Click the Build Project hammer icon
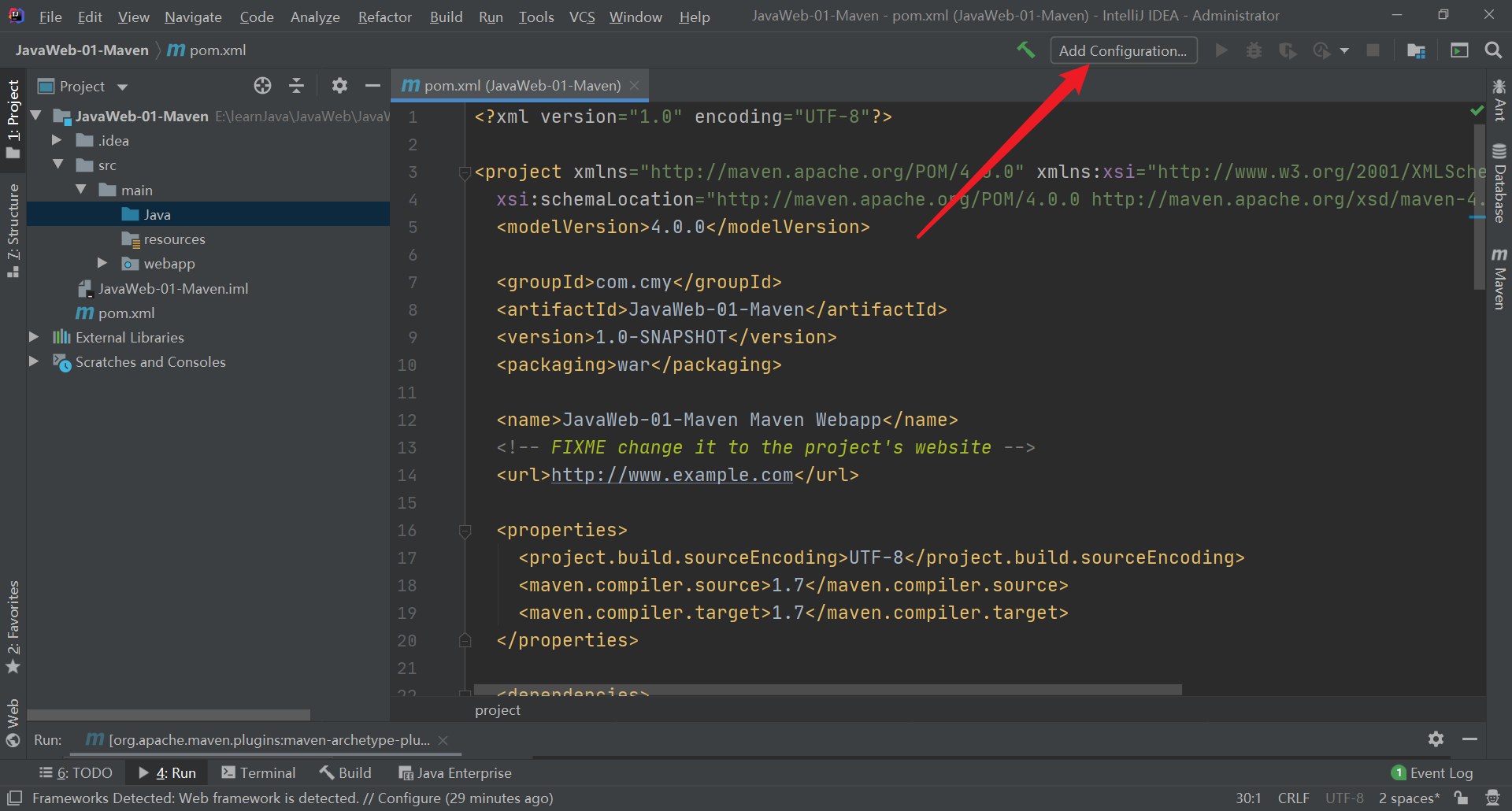The width and height of the screenshot is (1512, 811). [x=1025, y=50]
